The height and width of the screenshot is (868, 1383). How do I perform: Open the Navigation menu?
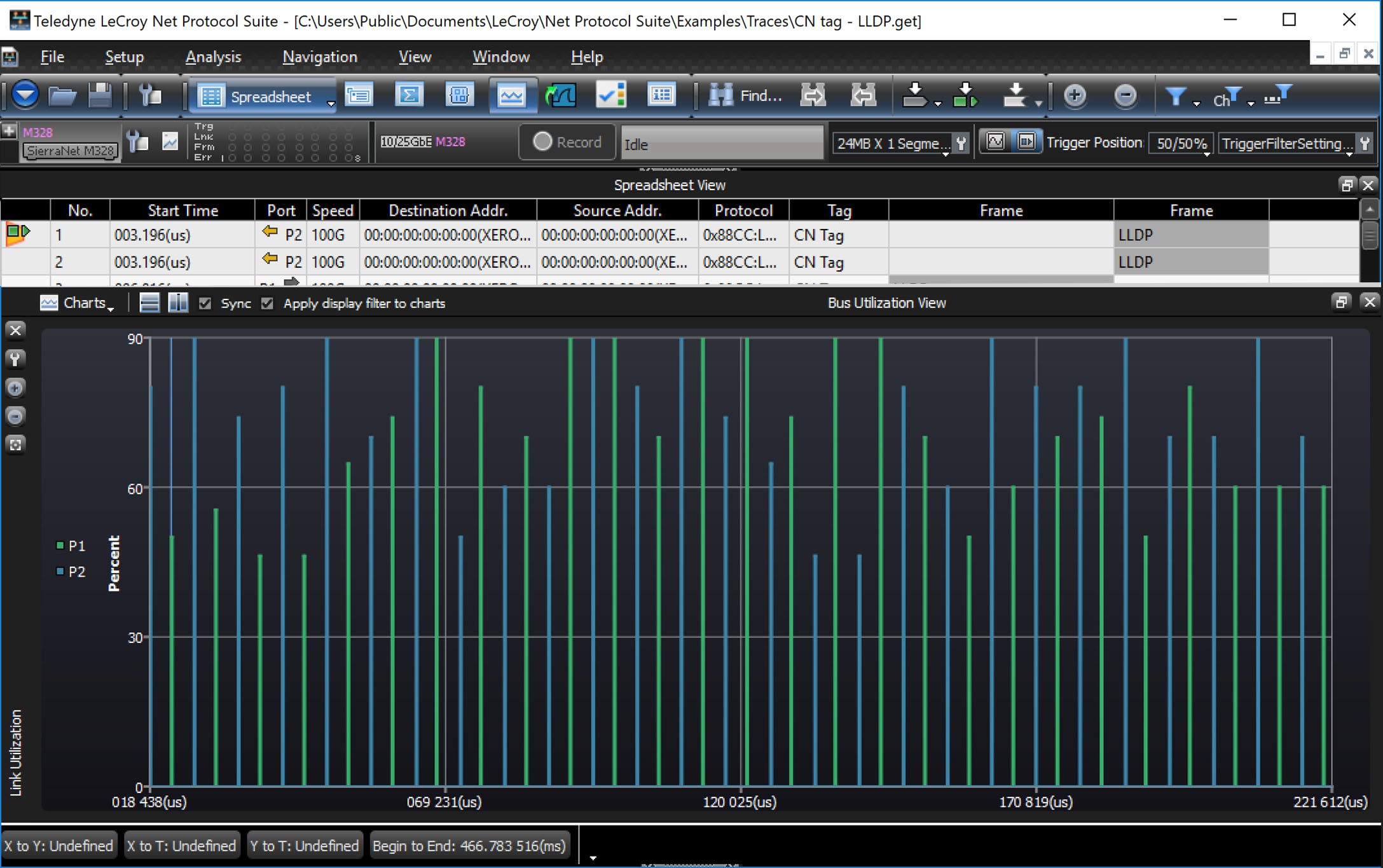(x=320, y=57)
